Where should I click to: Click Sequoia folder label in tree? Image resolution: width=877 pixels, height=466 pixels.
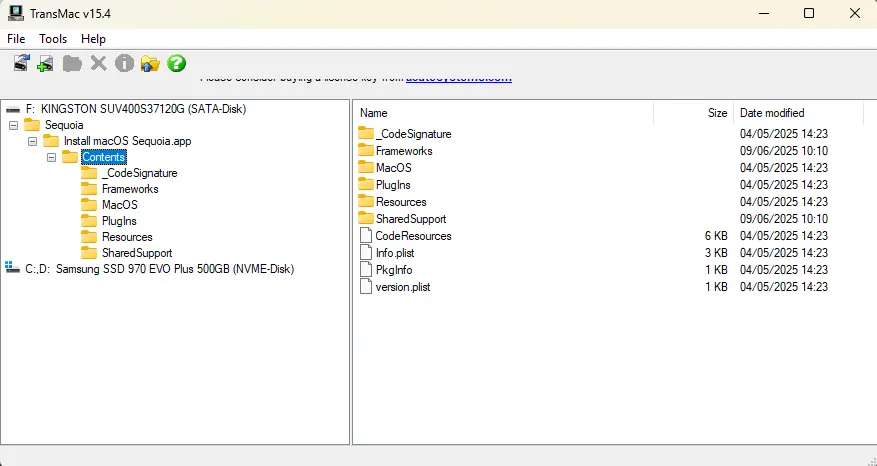(64, 125)
